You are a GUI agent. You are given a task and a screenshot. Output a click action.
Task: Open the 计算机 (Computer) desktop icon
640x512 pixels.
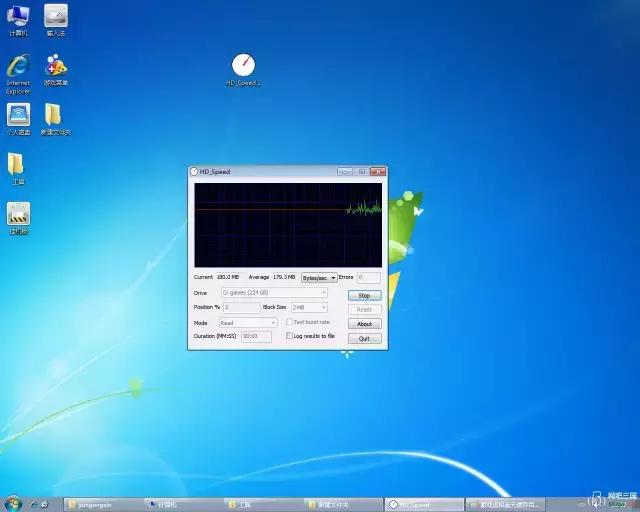point(18,16)
